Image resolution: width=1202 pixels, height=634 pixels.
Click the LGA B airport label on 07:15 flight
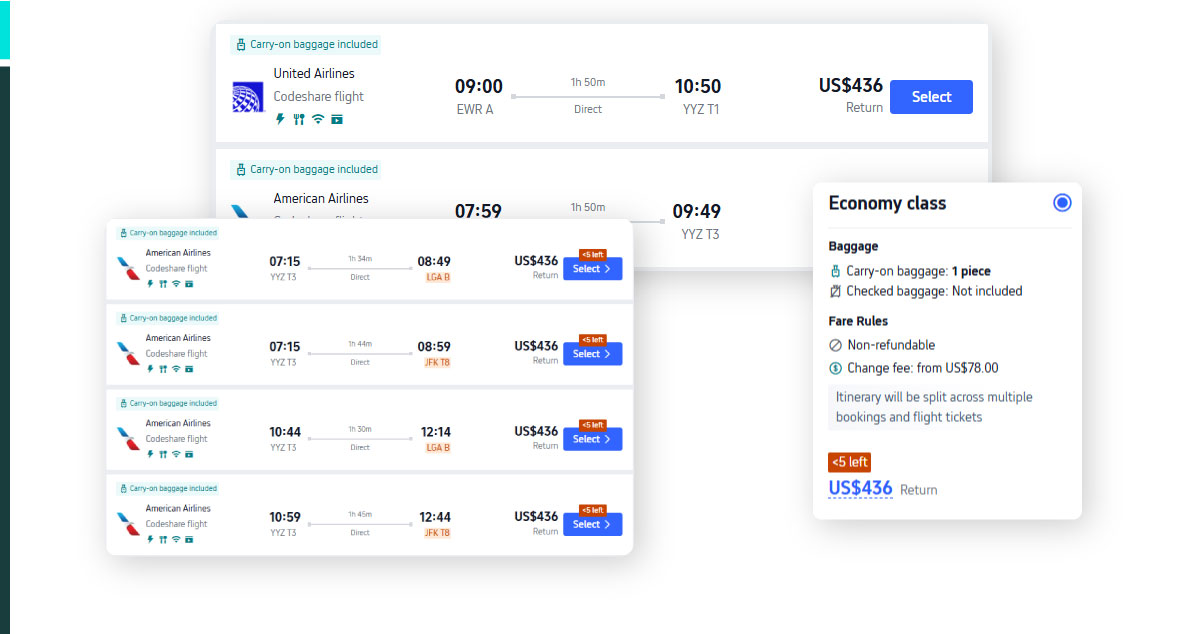(x=438, y=277)
